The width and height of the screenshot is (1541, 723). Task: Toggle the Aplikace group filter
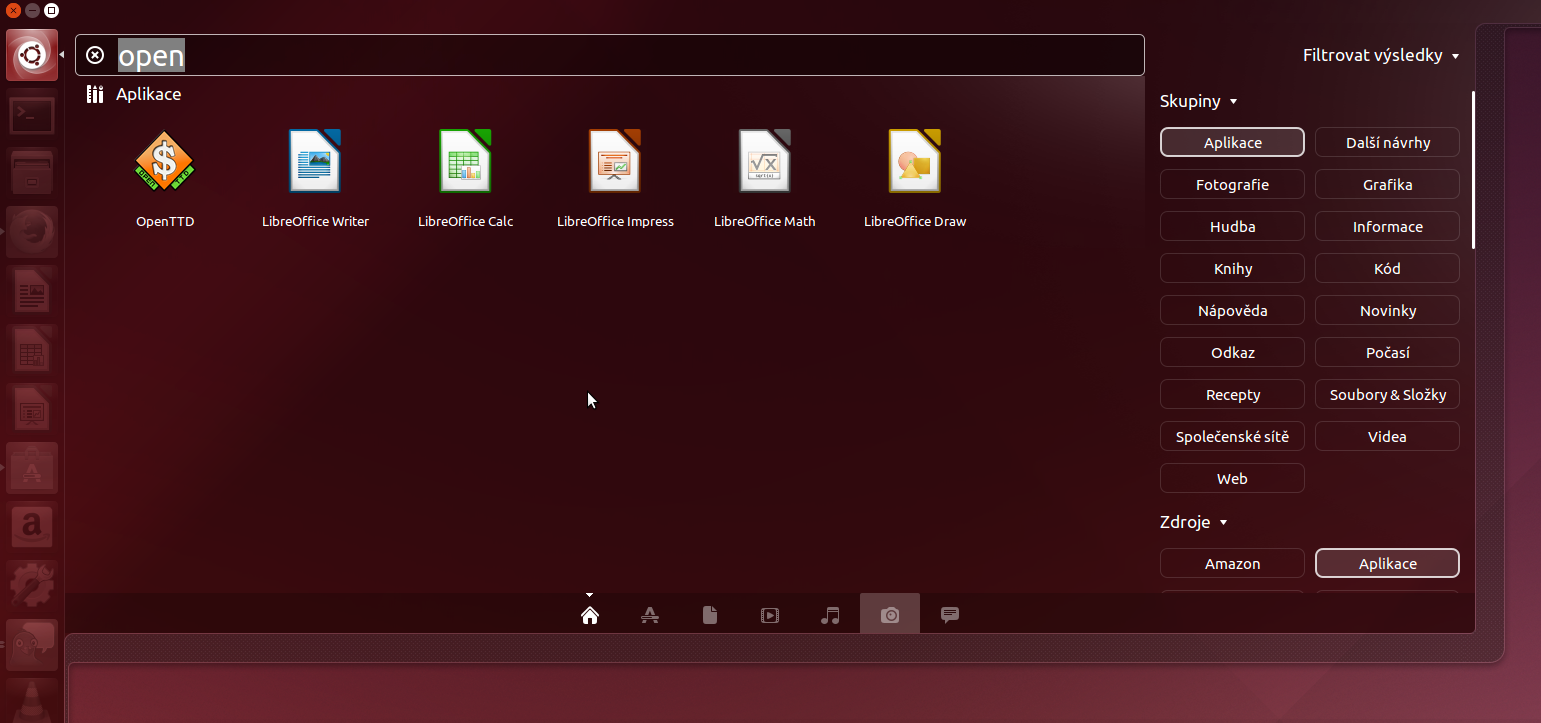[1232, 142]
